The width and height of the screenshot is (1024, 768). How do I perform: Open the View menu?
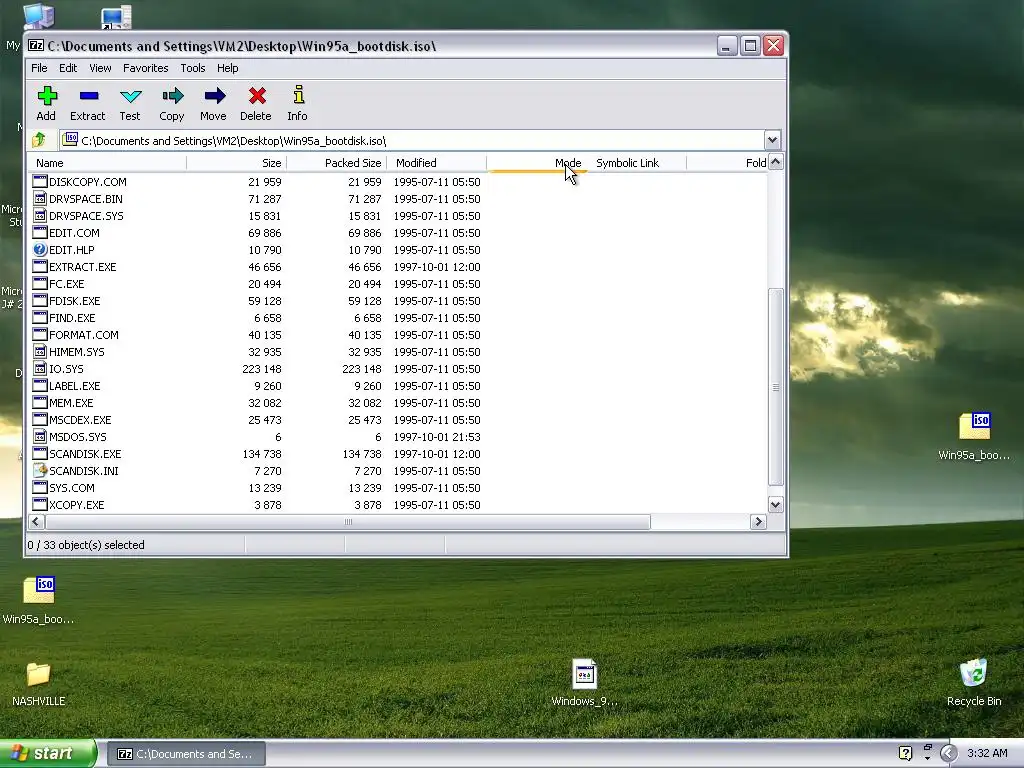pyautogui.click(x=100, y=68)
